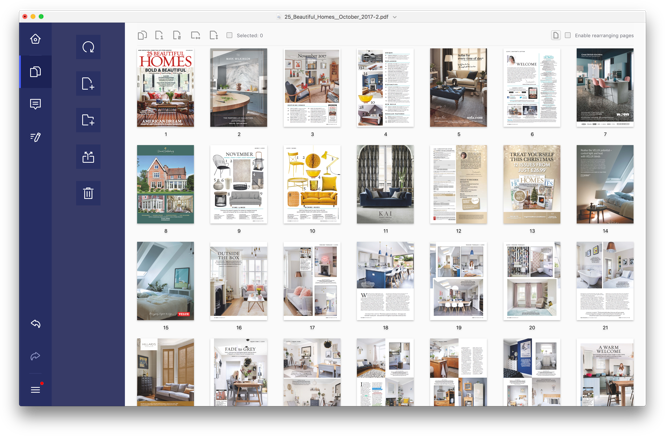Expand the file title dropdown arrow
Image resolution: width=665 pixels, height=436 pixels.
pyautogui.click(x=395, y=17)
